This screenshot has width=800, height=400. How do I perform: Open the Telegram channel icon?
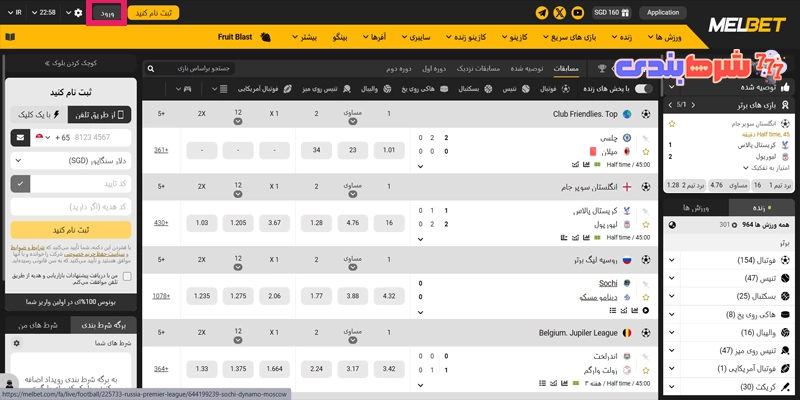coord(542,13)
